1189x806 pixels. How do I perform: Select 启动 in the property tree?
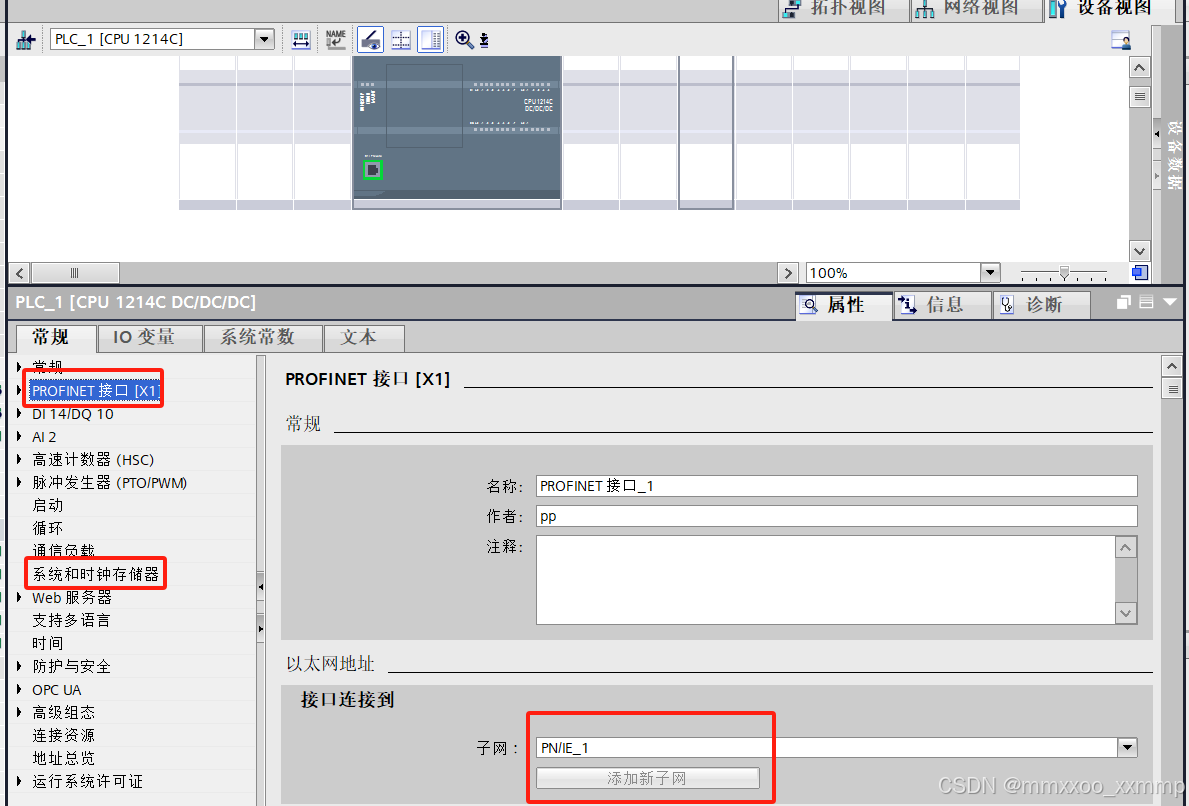click(48, 506)
